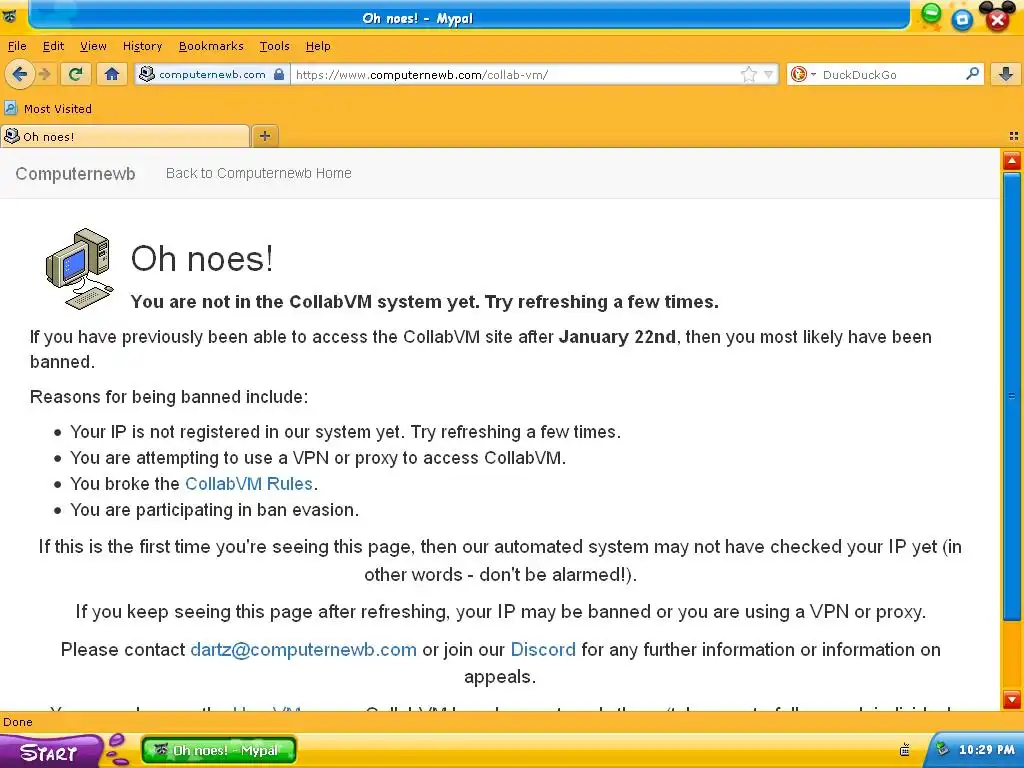Viewport: 1024px width, 768px height.
Task: Open the Start menu button
Action: (49, 752)
